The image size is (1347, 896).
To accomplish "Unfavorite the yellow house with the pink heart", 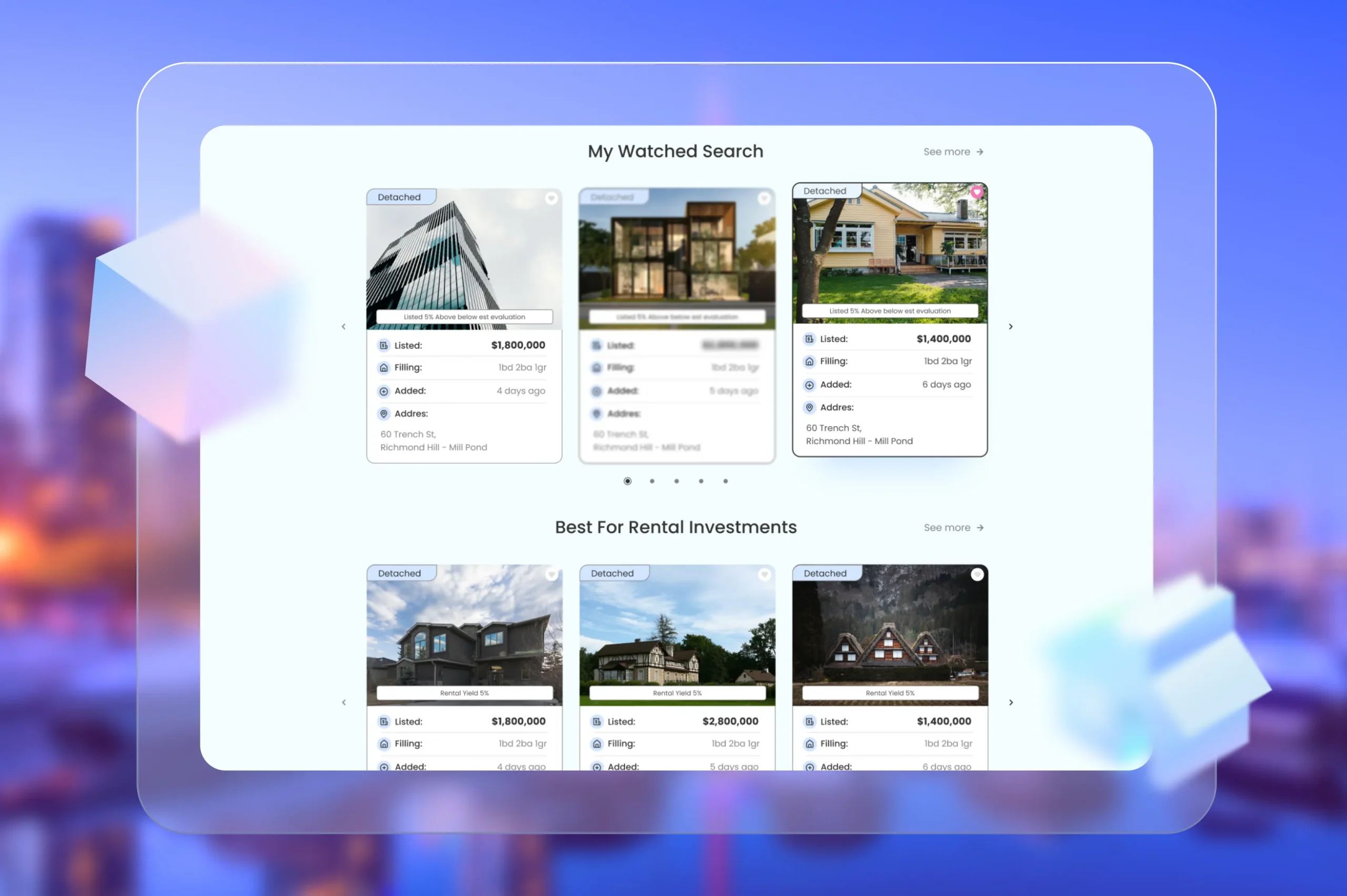I will pyautogui.click(x=977, y=192).
